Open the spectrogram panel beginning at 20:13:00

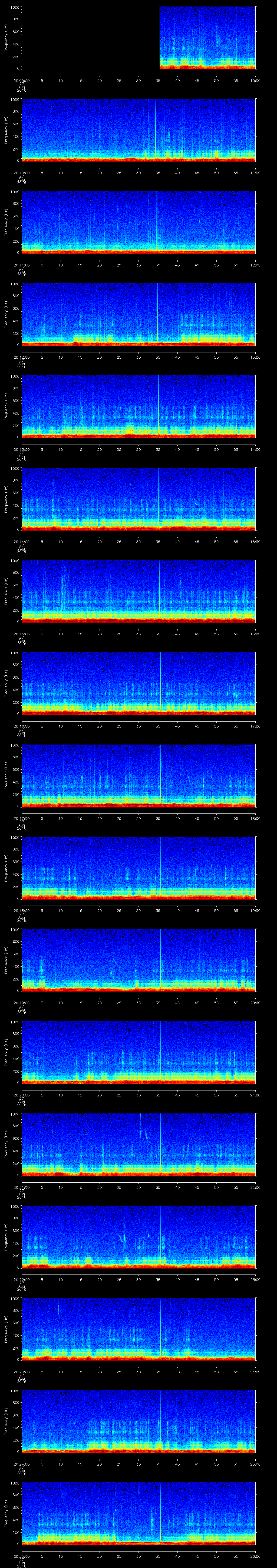click(x=139, y=407)
